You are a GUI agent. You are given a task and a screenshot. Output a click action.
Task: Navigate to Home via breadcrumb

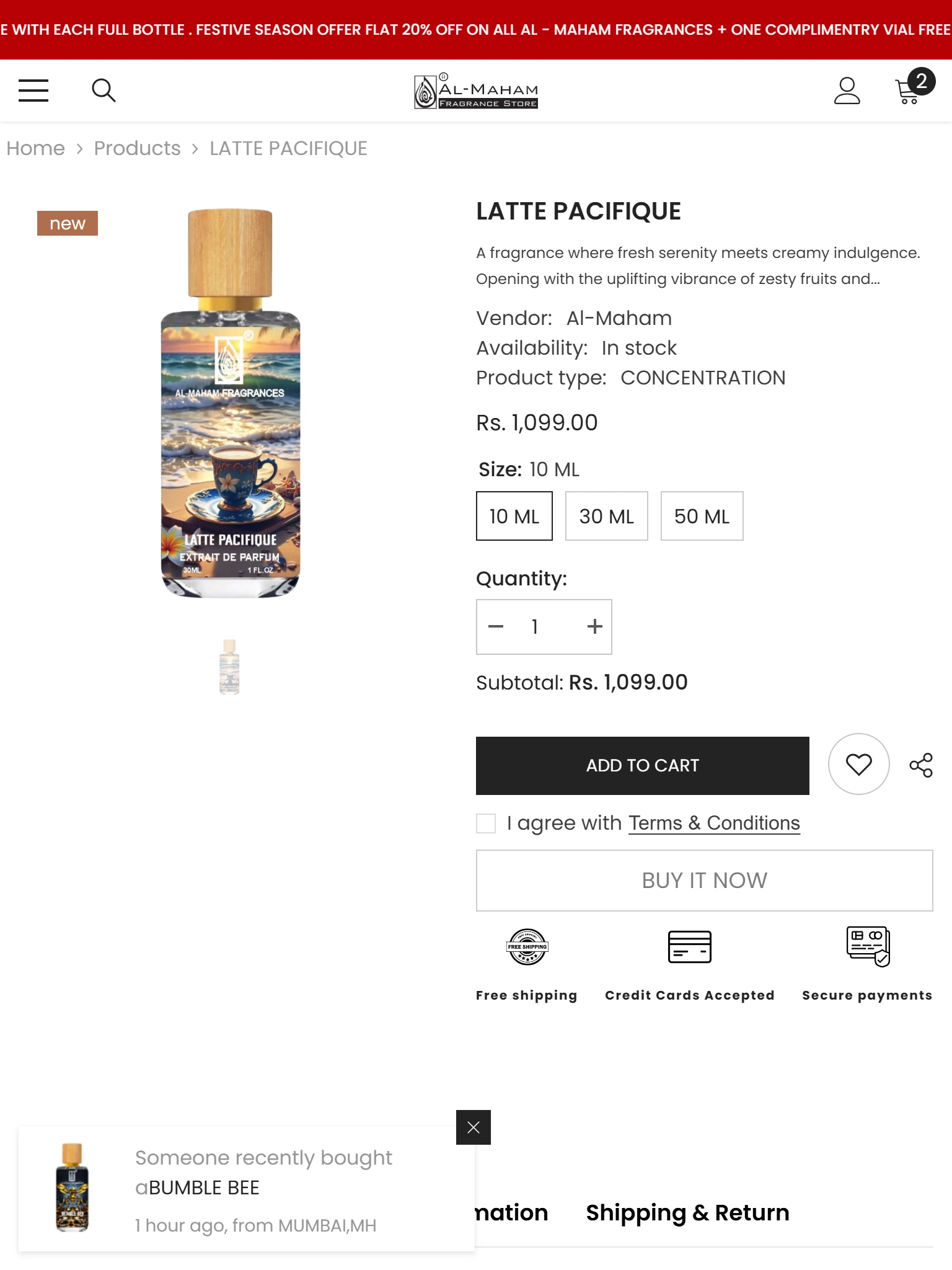click(x=35, y=148)
